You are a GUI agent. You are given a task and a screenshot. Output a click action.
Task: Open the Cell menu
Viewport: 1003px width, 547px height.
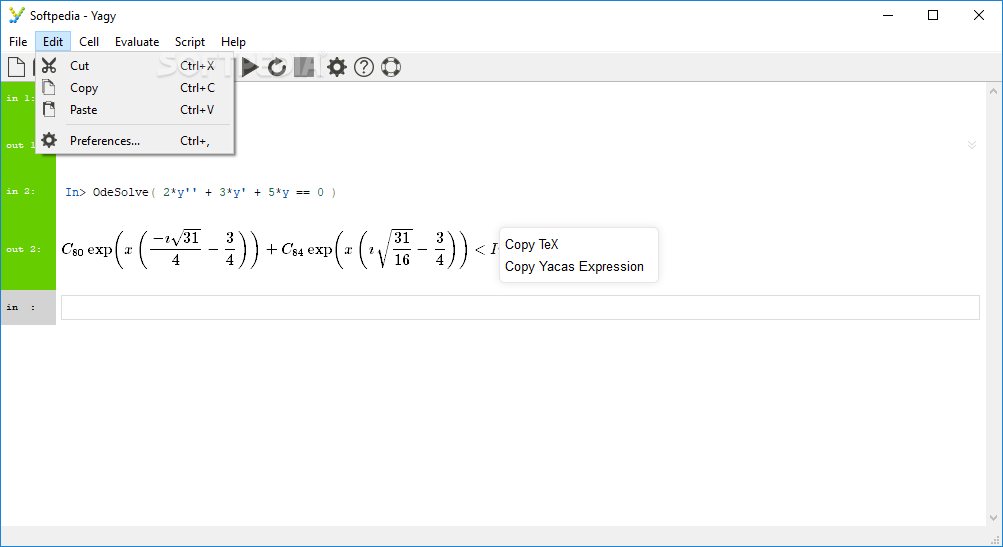click(x=89, y=42)
